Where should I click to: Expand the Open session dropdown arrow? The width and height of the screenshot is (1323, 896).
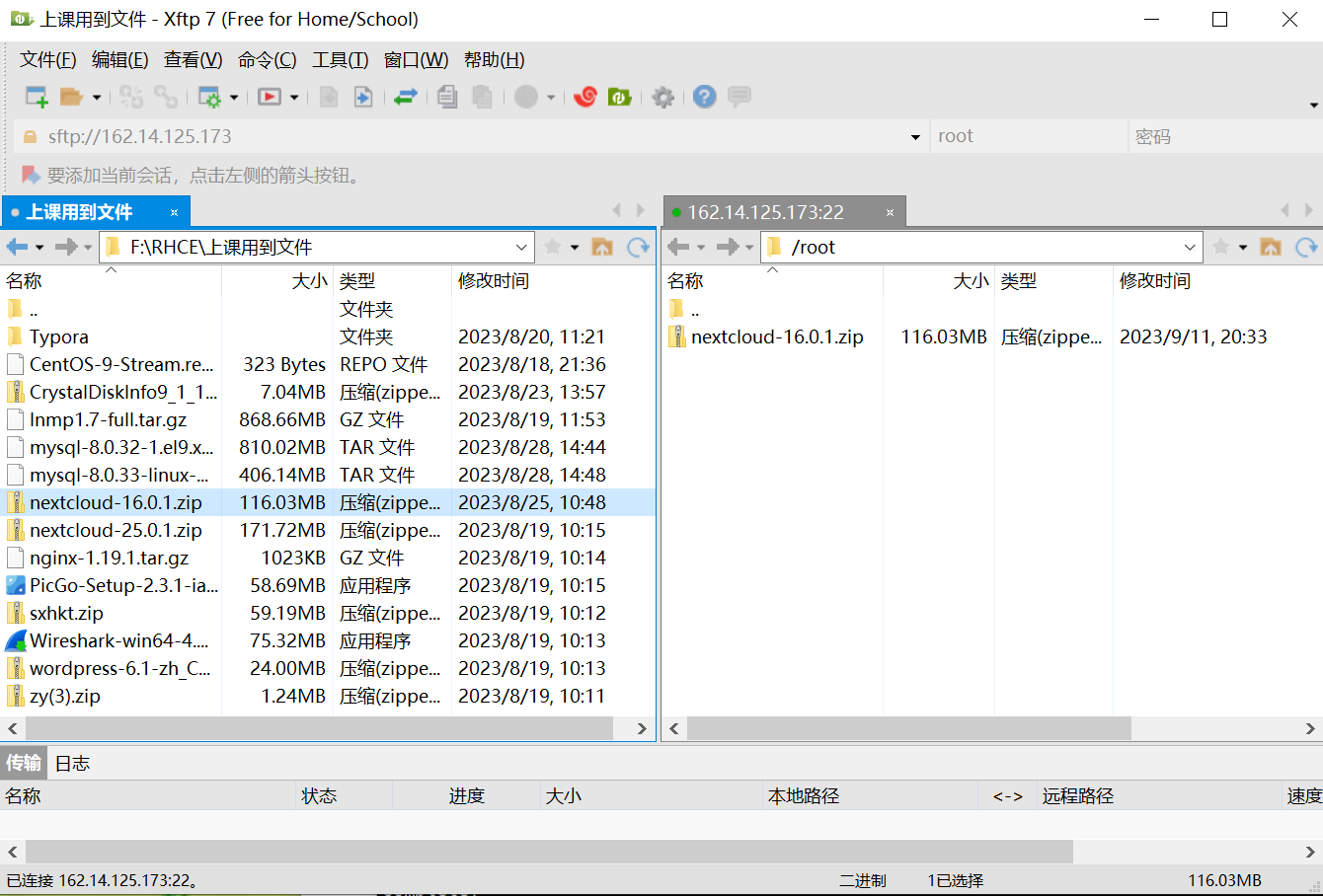coord(97,98)
